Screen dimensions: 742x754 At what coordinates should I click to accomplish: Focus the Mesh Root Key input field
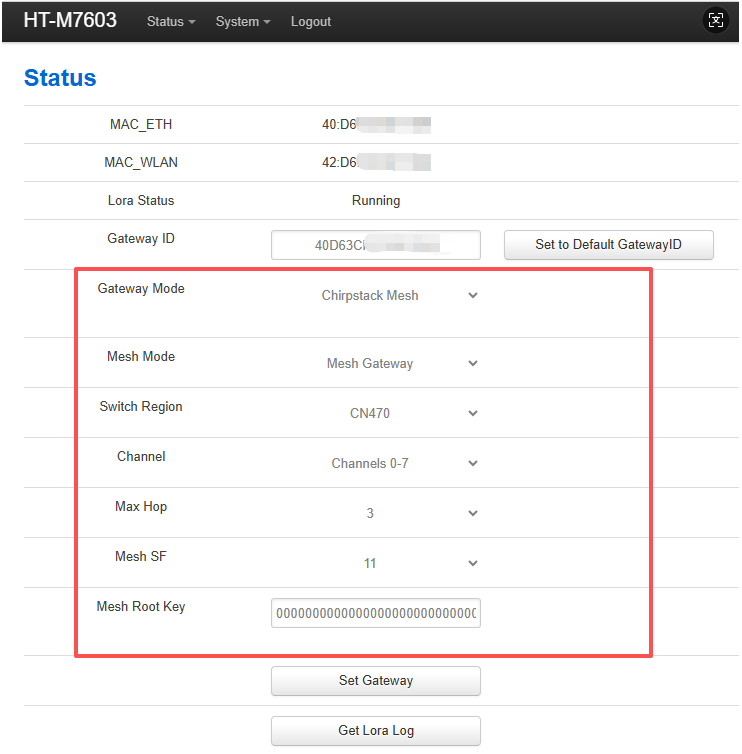375,613
